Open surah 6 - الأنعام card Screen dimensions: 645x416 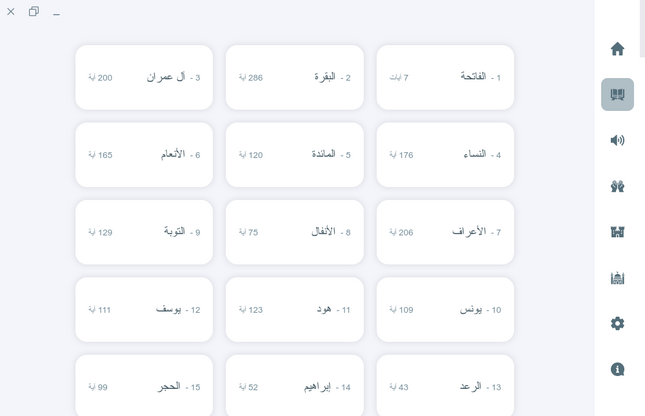coord(144,155)
